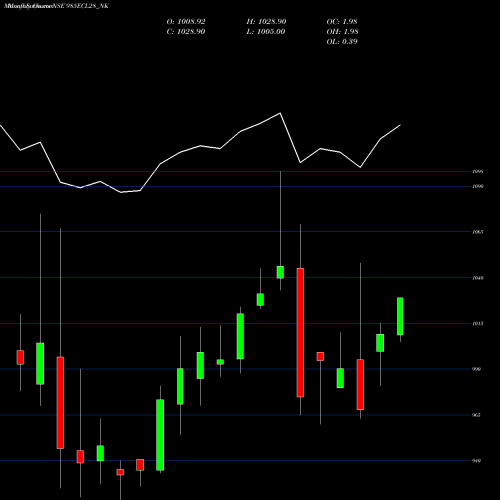The image size is (500, 500).
Task: Click the high price value H: 1028.90
Action: tap(266, 22)
